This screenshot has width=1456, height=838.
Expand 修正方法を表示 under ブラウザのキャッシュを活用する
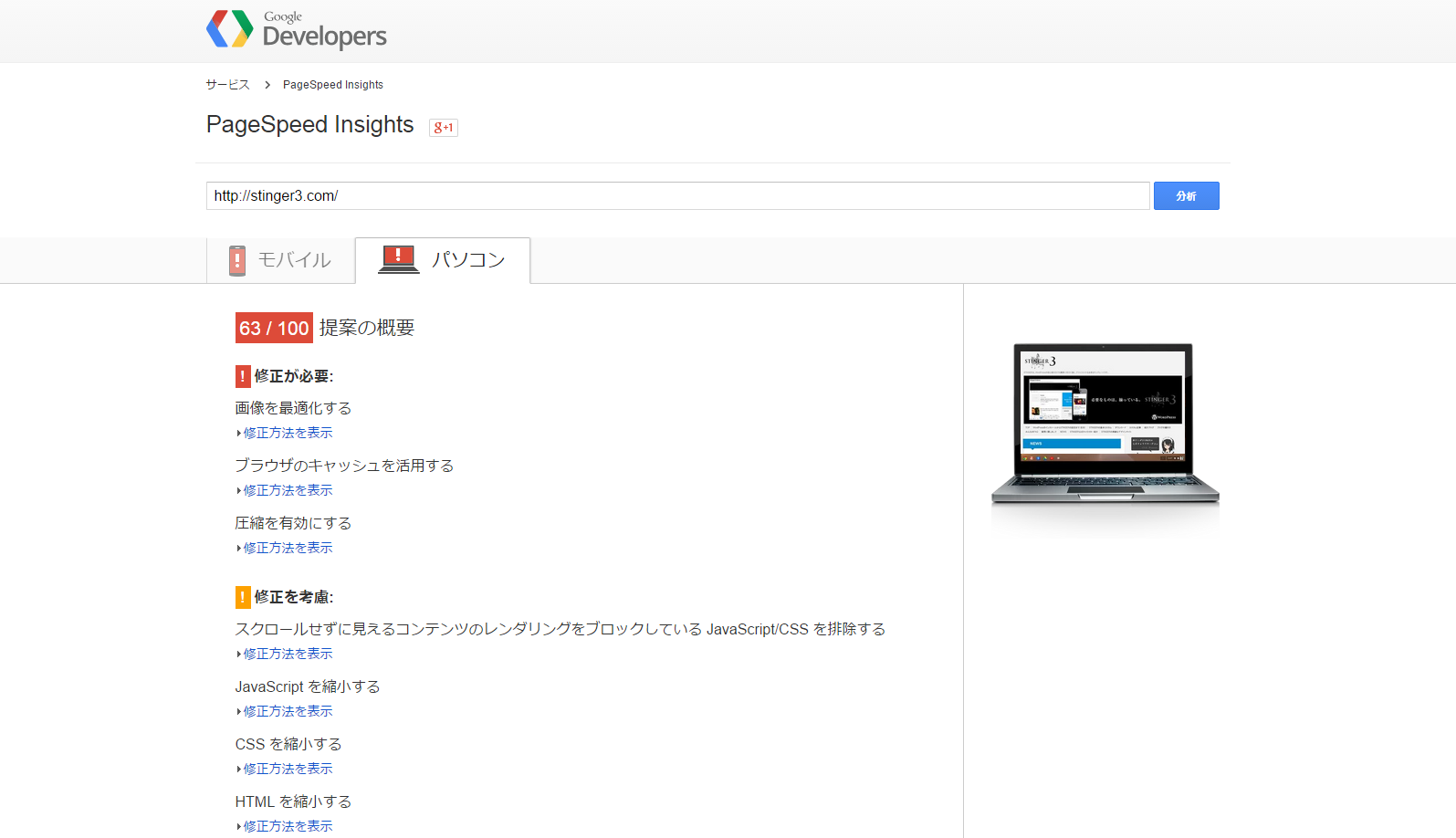[x=288, y=490]
